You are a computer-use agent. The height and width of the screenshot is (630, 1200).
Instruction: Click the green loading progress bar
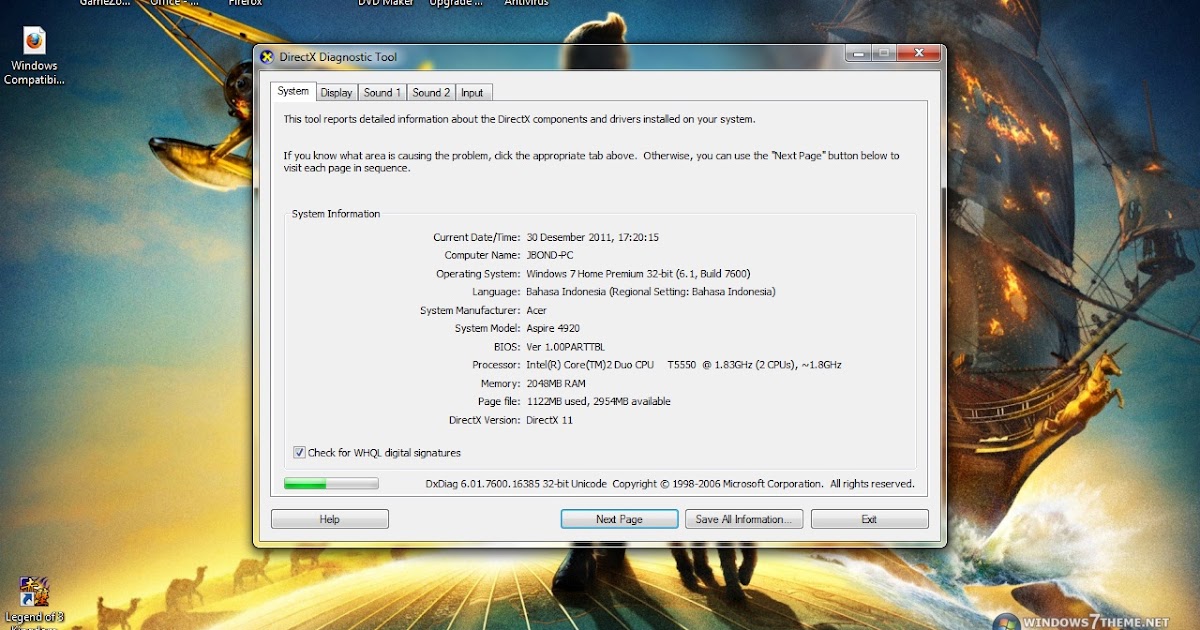(x=331, y=484)
